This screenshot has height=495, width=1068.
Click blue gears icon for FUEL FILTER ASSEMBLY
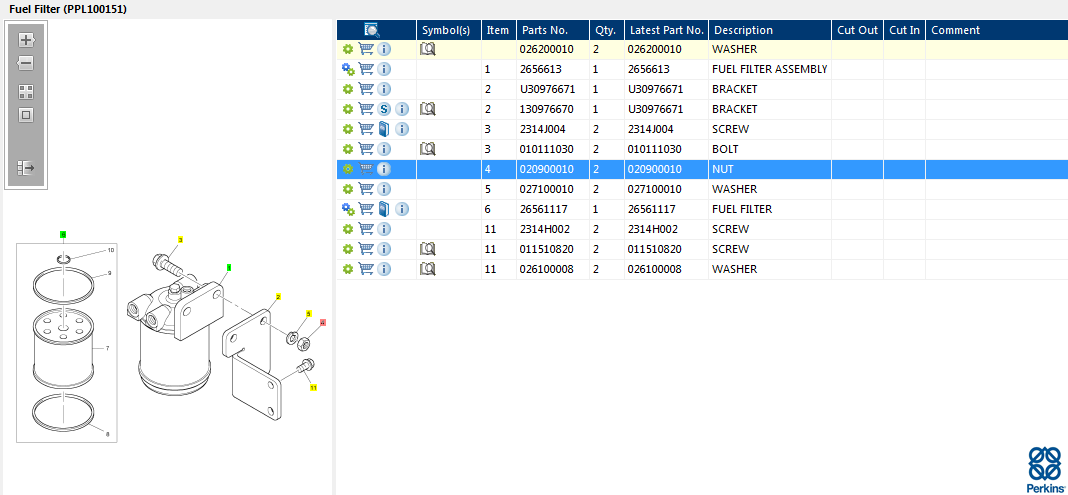point(348,69)
